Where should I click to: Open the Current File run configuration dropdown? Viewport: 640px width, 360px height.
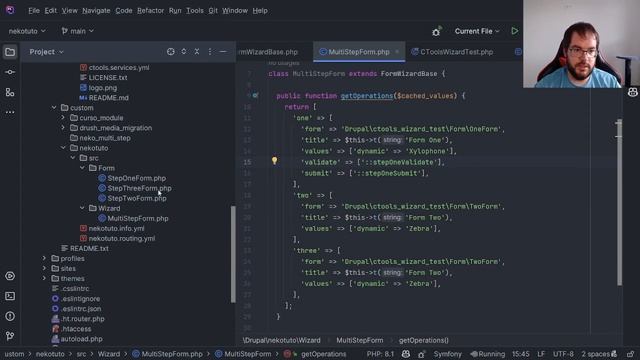coord(477,31)
